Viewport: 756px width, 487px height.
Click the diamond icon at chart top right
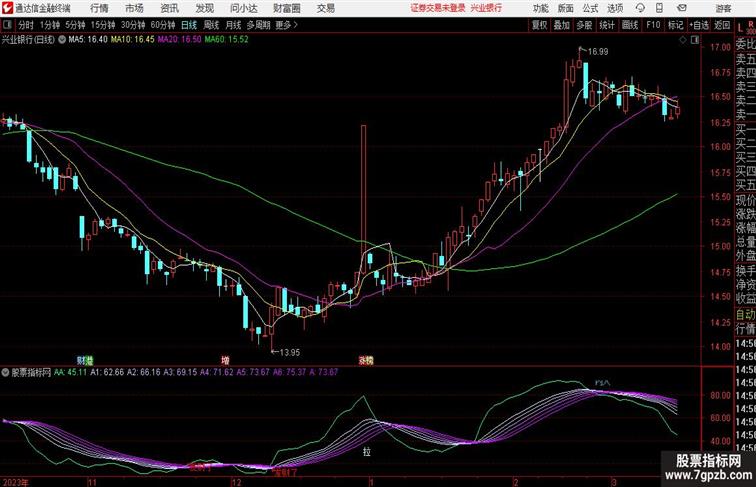(x=683, y=40)
